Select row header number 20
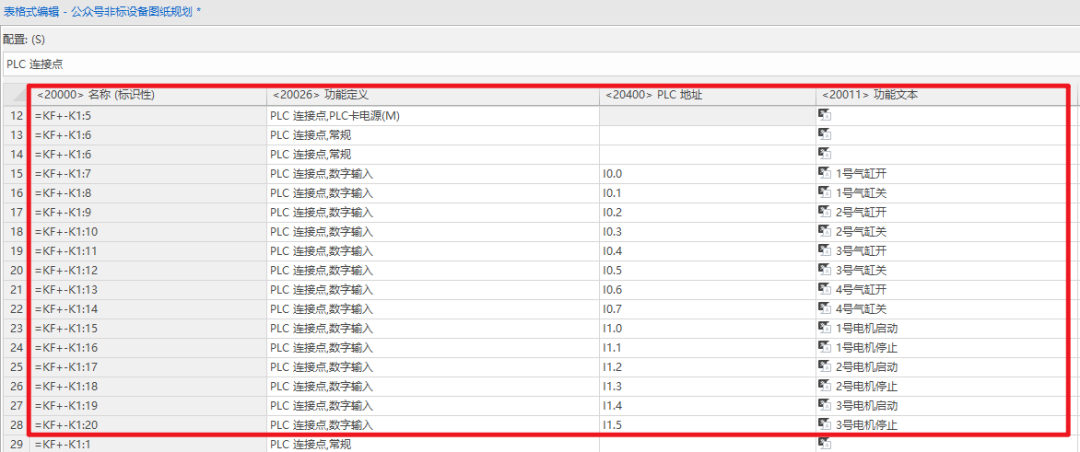Image resolution: width=1080 pixels, height=452 pixels. point(16,270)
